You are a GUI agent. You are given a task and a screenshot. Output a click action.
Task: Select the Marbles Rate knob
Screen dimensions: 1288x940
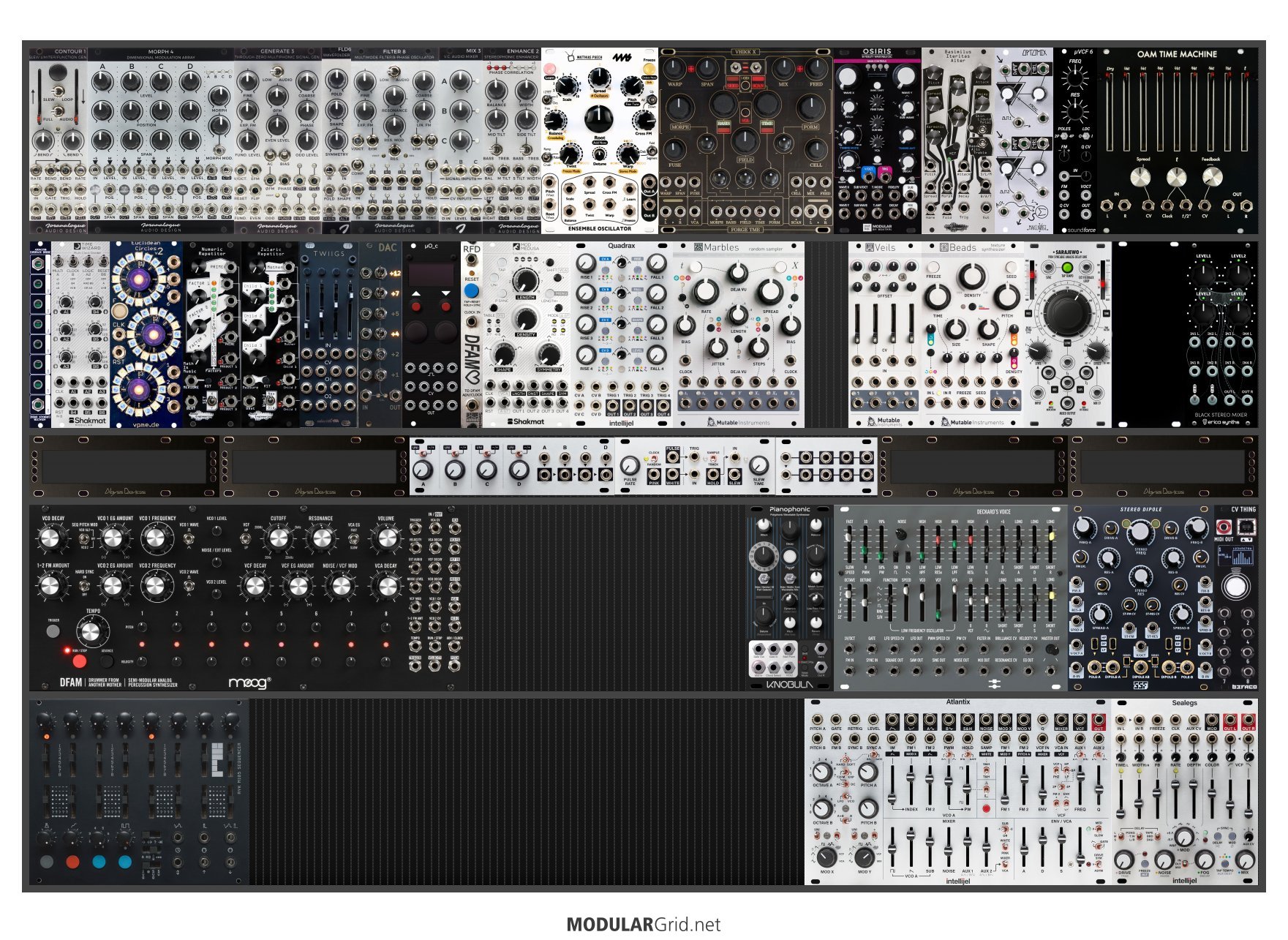coord(705,291)
